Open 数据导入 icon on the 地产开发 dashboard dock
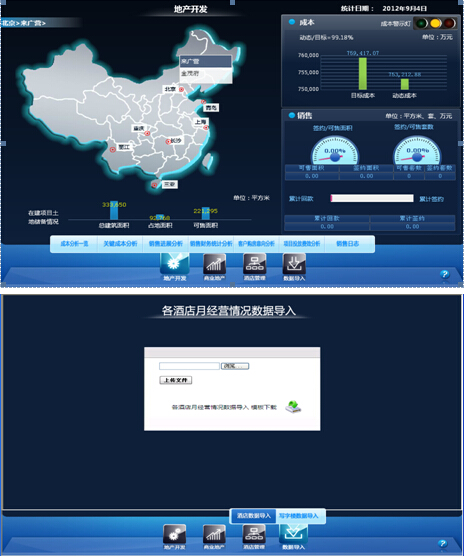 294,264
